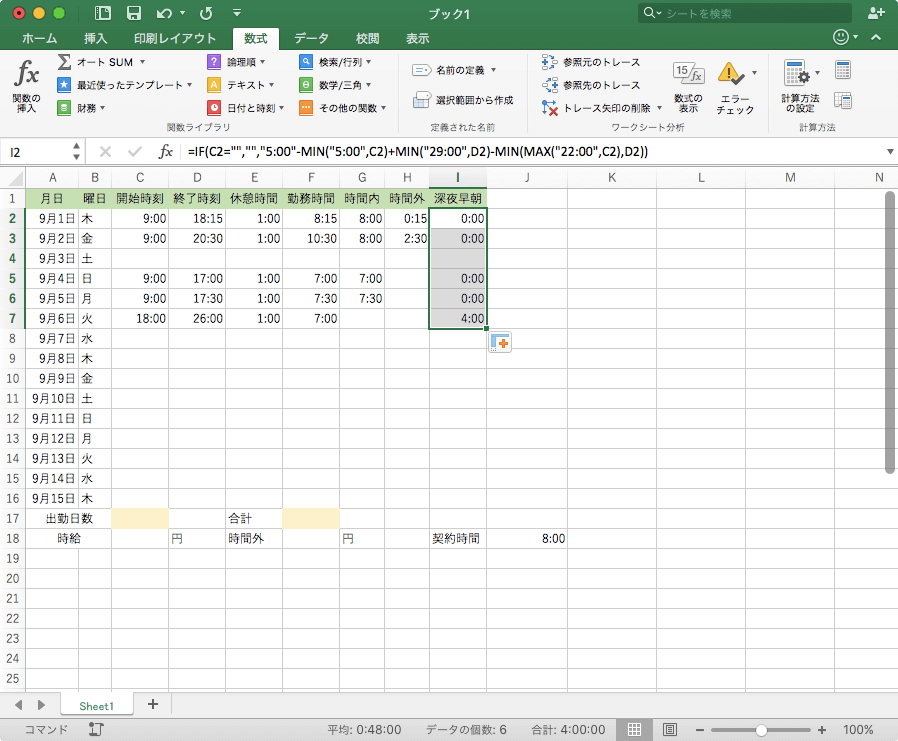Click the Trace Dependents icon

549,85
